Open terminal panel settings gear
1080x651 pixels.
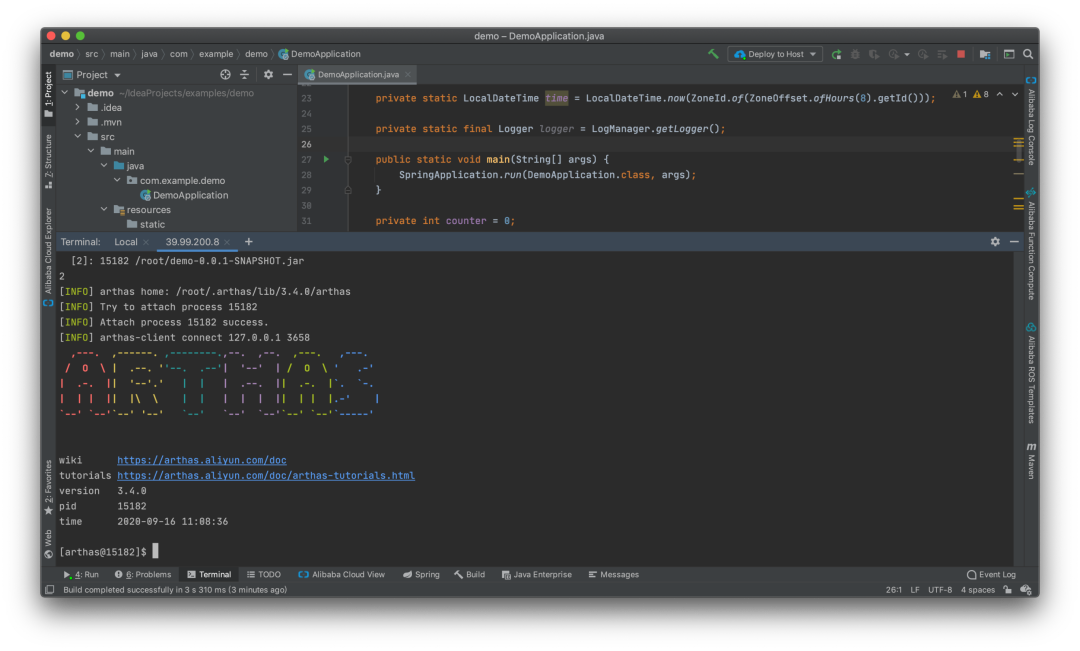coord(995,242)
